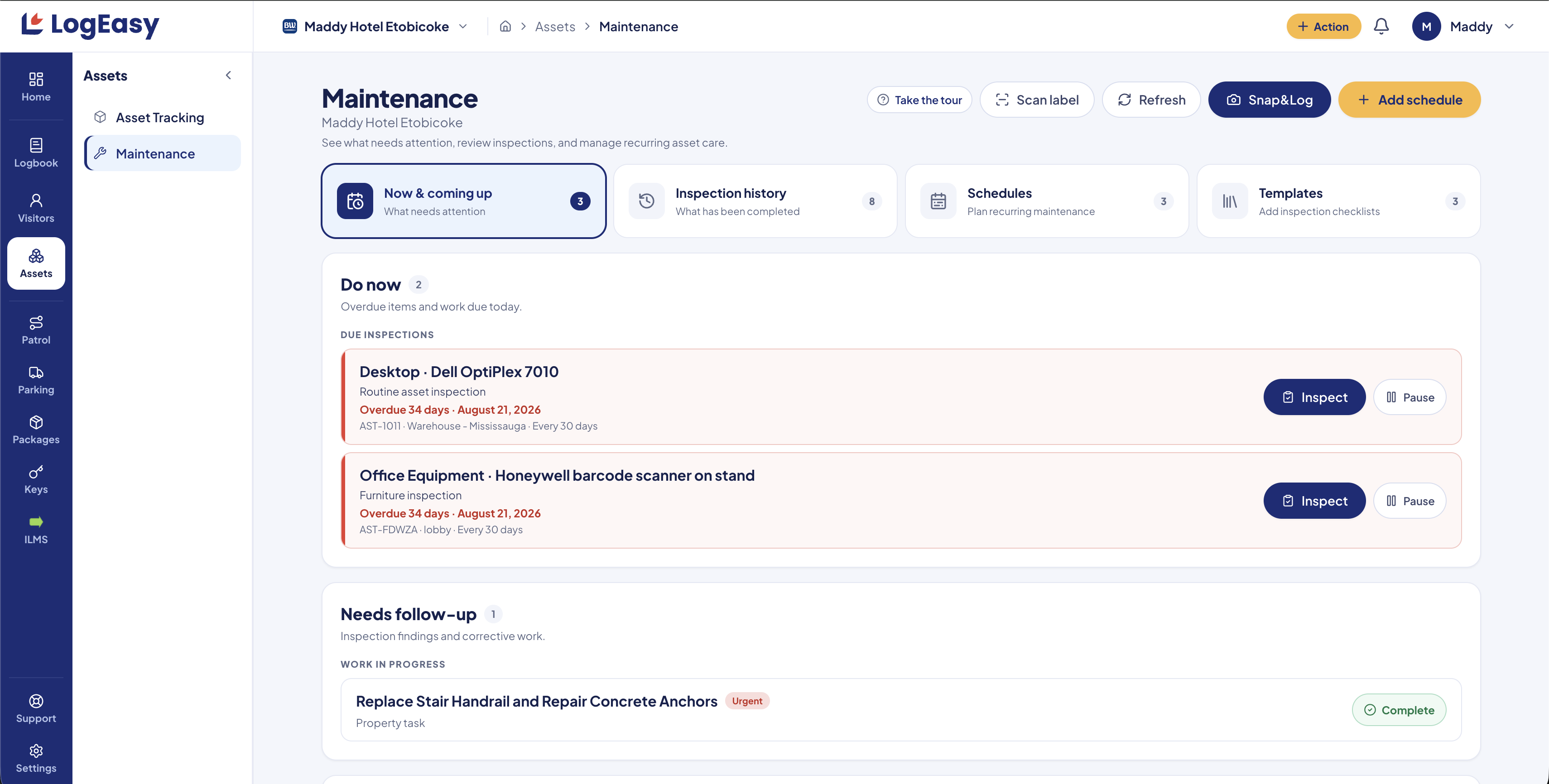Complete the Replace Stair Handrail task
The width and height of the screenshot is (1549, 784).
[1399, 710]
